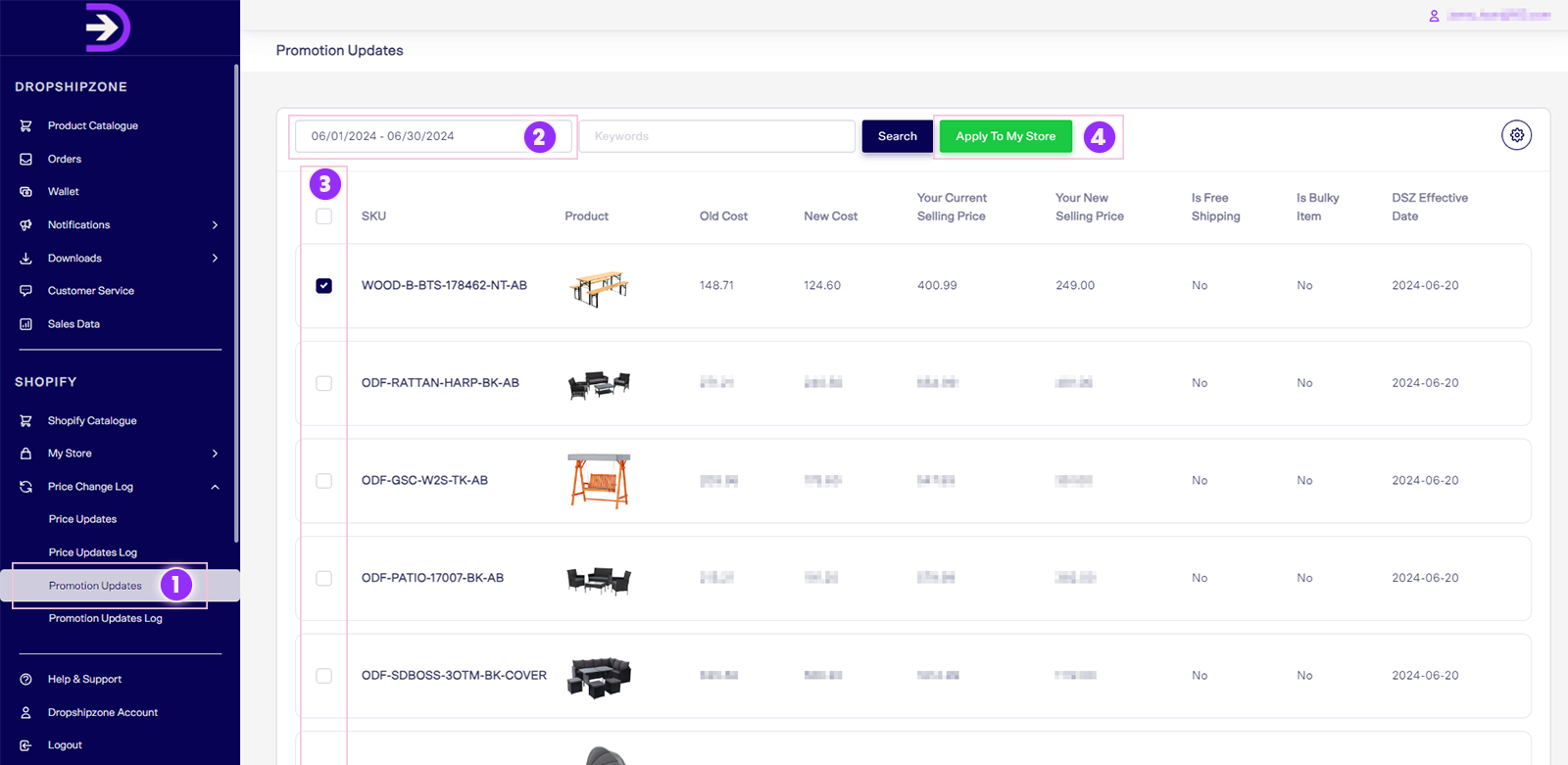Click Apply To My Store button
1568x765 pixels.
pyautogui.click(x=1005, y=136)
